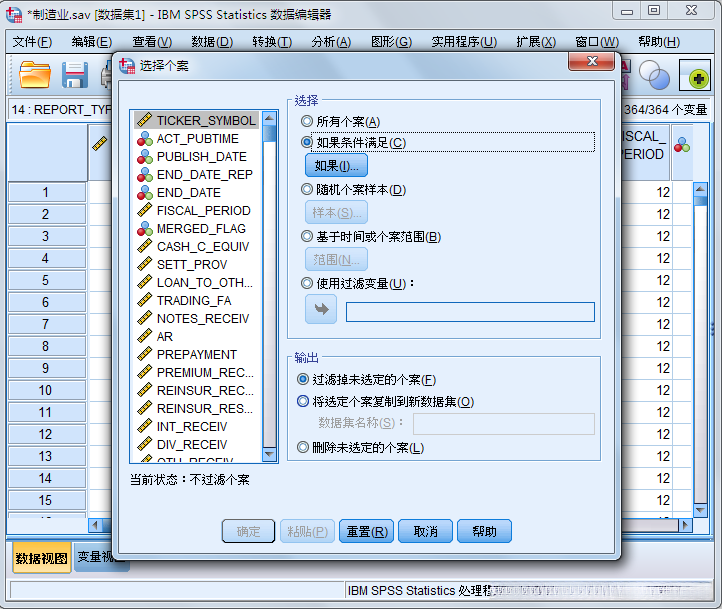Select TRADING_FA variable in the list

pyautogui.click(x=197, y=300)
